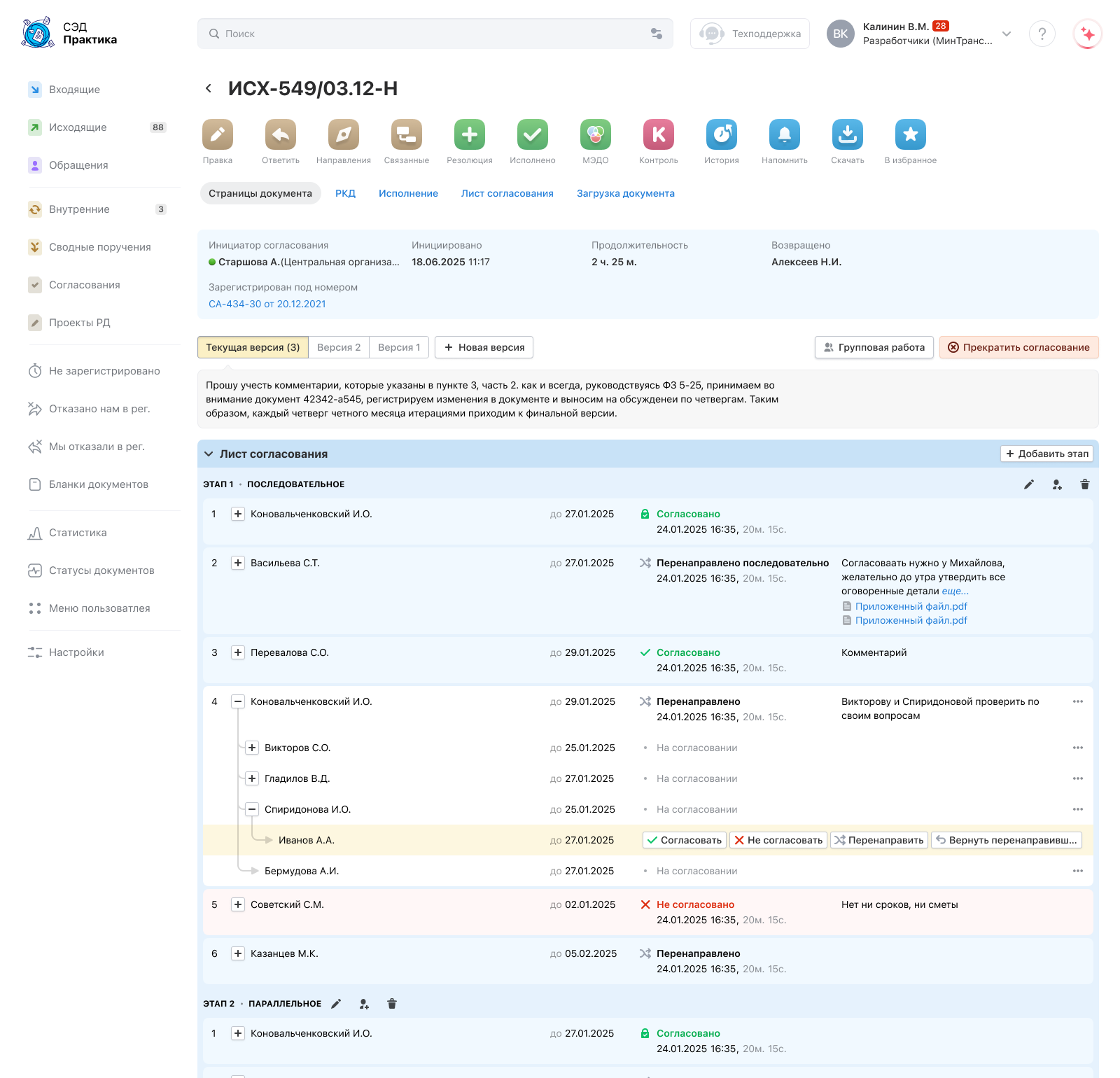
Task: Delete Этап 1 using trash icon
Action: pyautogui.click(x=1085, y=484)
